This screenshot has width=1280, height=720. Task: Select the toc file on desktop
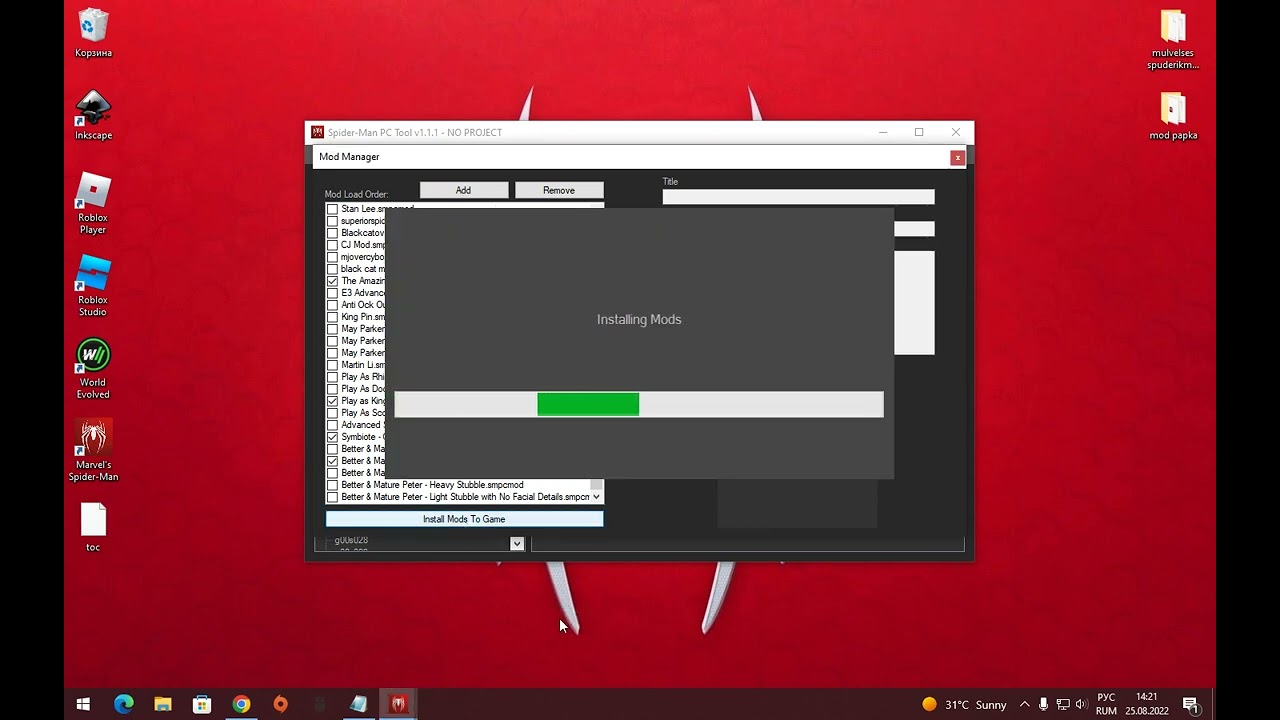[x=93, y=527]
